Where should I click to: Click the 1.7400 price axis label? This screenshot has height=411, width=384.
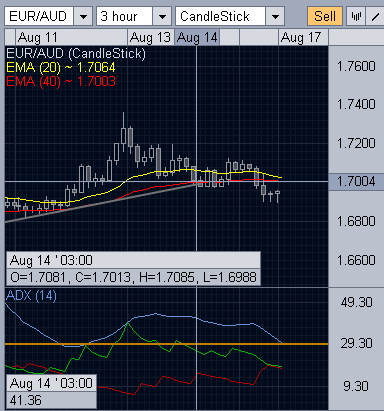tap(356, 105)
